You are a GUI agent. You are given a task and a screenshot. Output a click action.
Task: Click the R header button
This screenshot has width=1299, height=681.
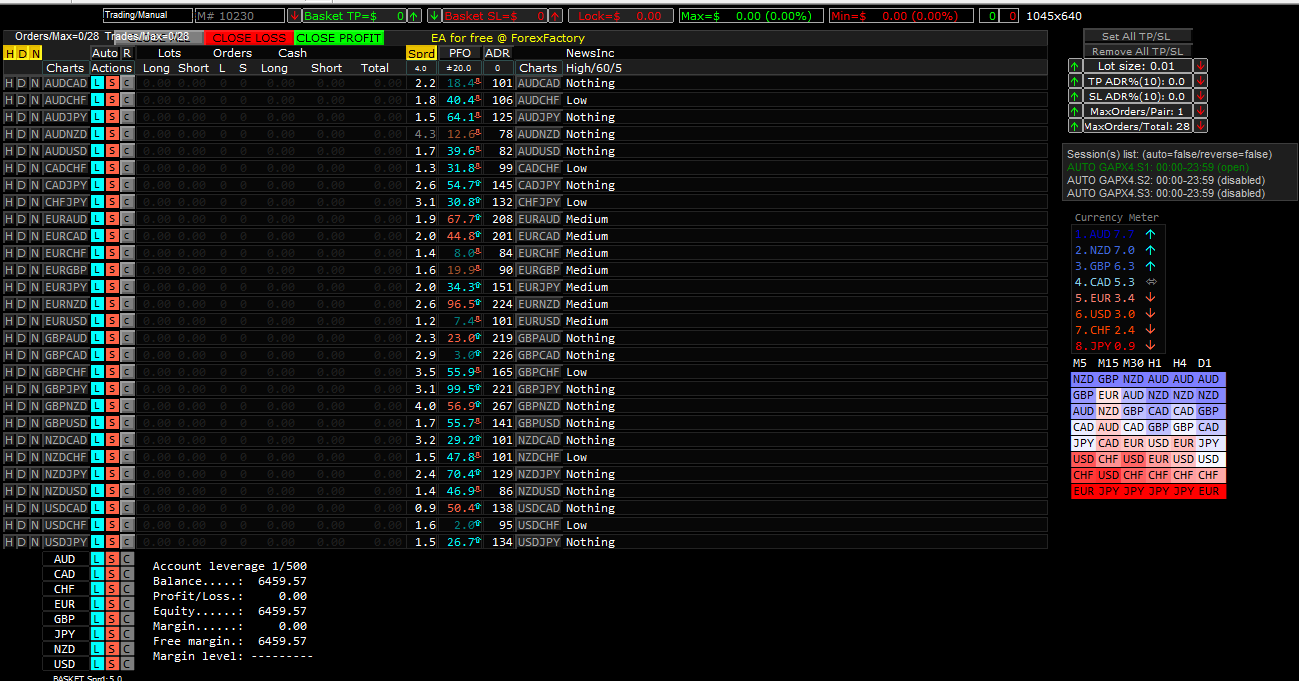(x=127, y=53)
